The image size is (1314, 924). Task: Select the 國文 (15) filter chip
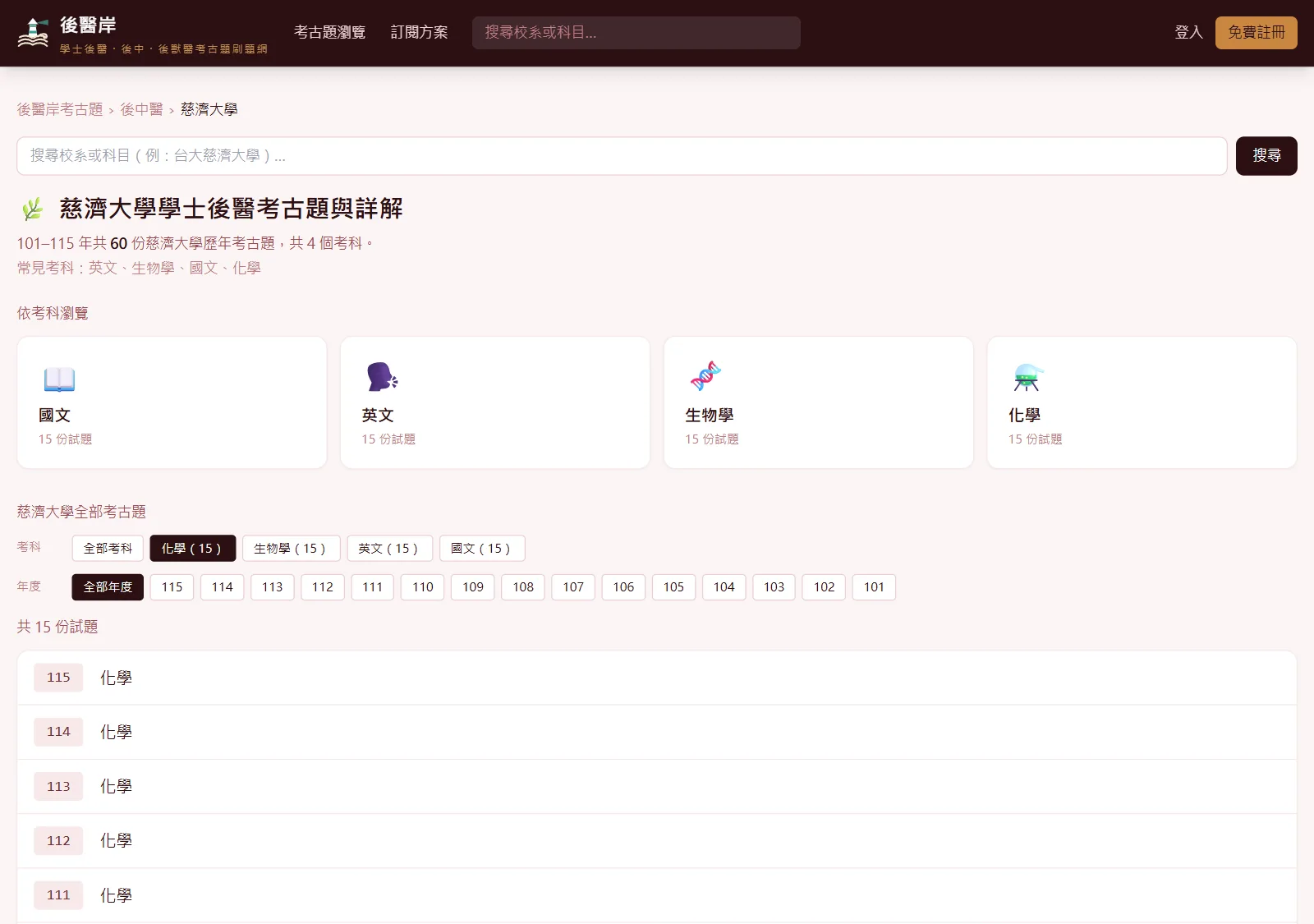point(482,548)
